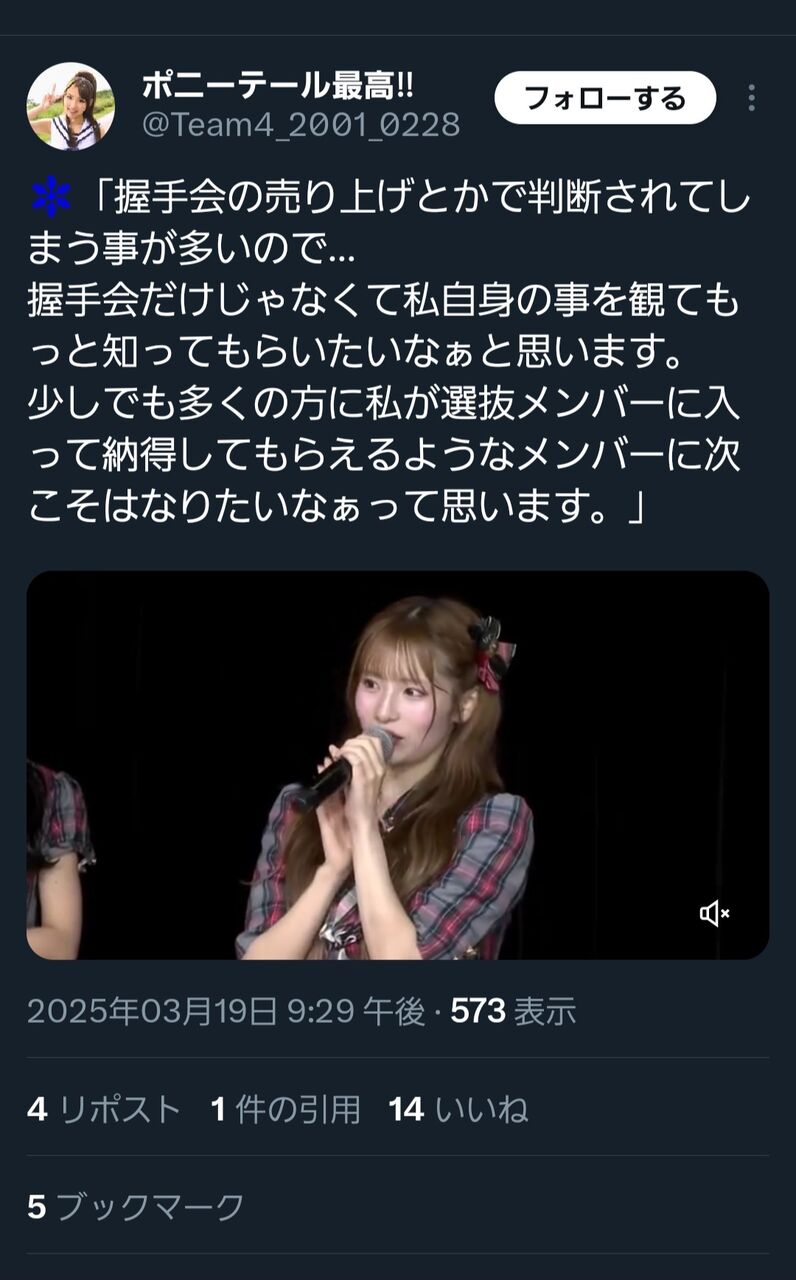
Task: View the 4 リポスト list
Action: [x=104, y=1109]
